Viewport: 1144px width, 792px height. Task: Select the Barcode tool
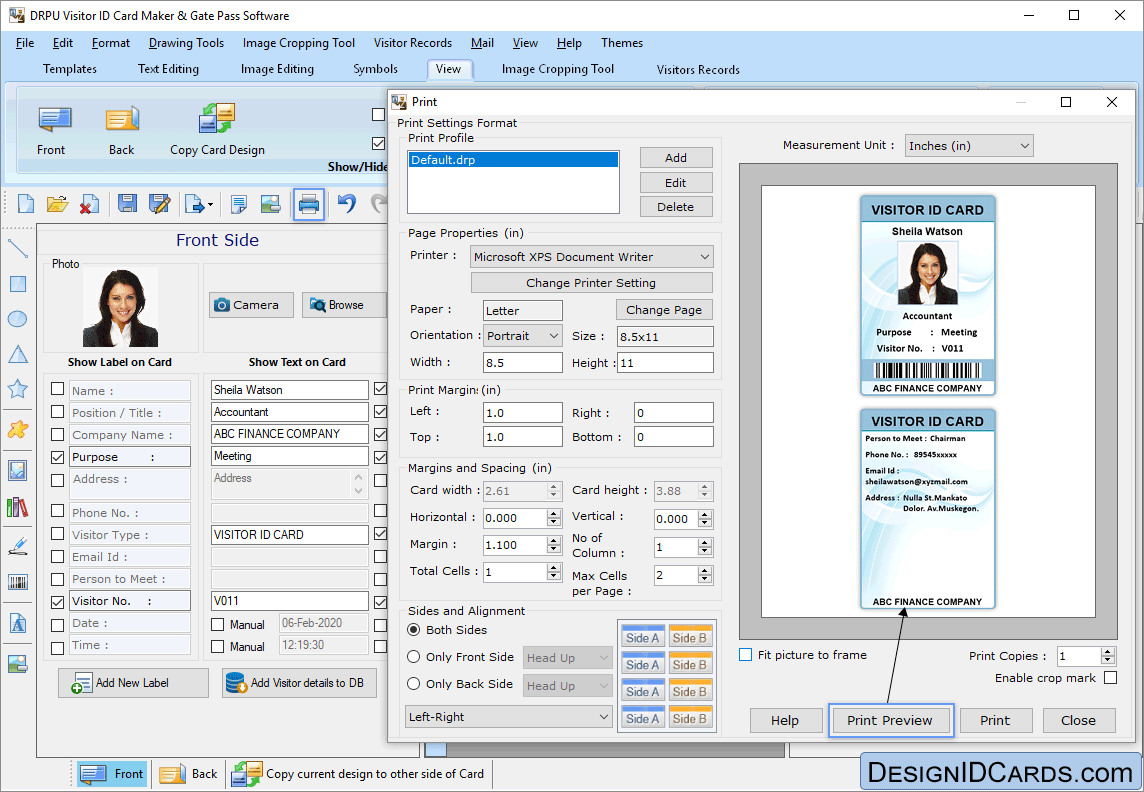[18, 582]
